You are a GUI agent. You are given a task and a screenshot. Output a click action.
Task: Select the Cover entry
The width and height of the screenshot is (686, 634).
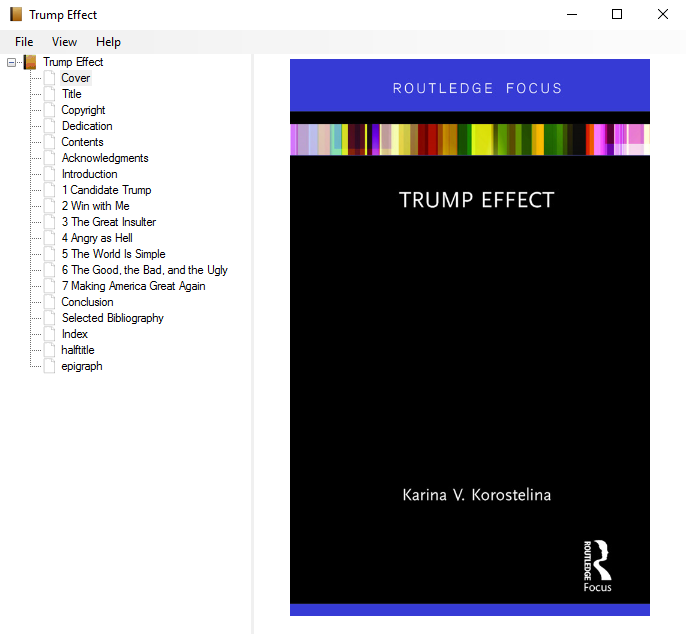[76, 78]
